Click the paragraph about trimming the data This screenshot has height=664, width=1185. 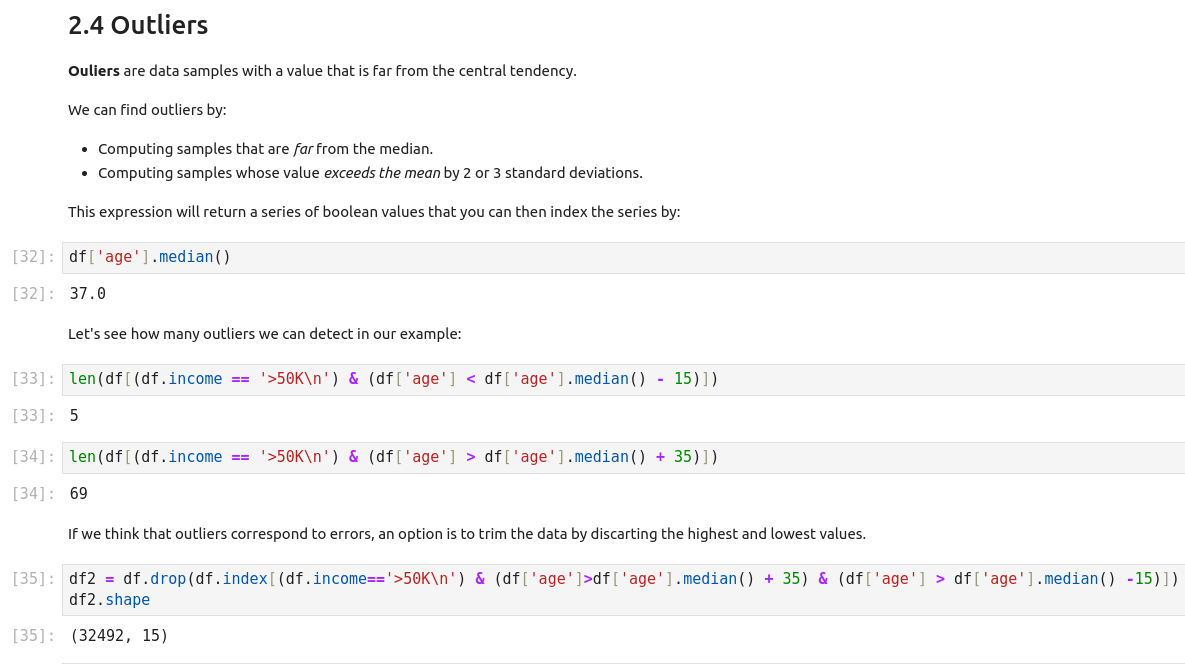tap(466, 534)
